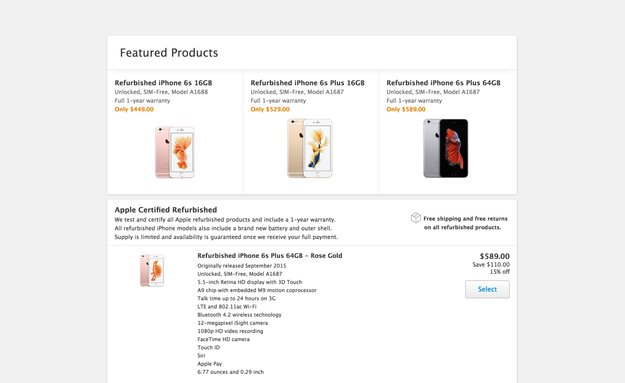
Task: Click the free shipping box icon
Action: click(x=416, y=218)
